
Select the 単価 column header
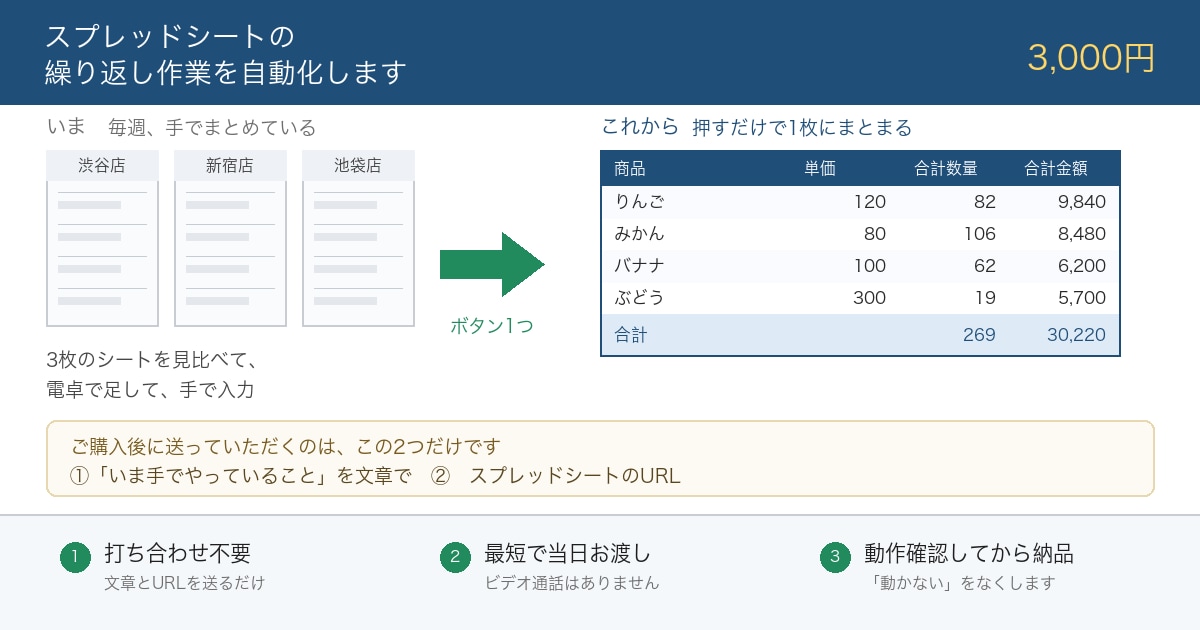pos(820,169)
